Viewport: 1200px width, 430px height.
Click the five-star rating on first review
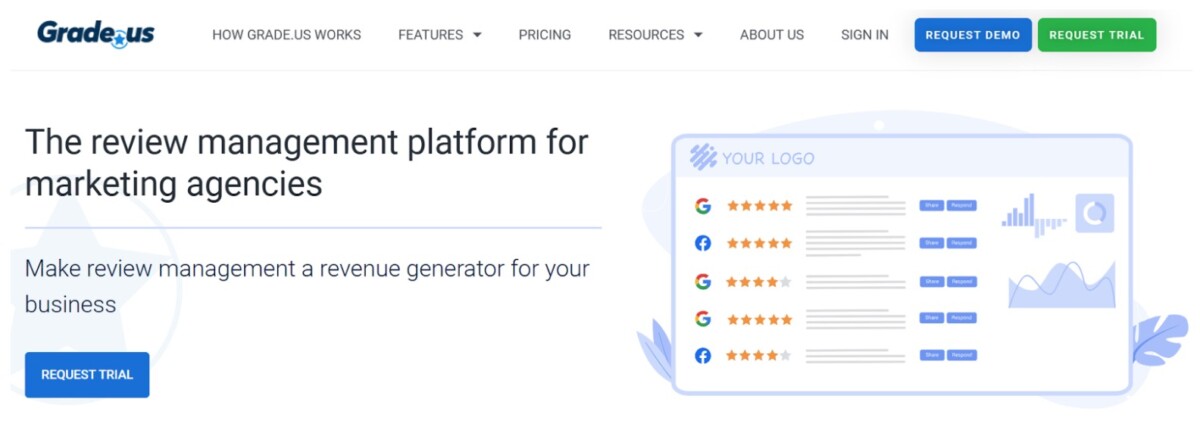click(x=759, y=206)
